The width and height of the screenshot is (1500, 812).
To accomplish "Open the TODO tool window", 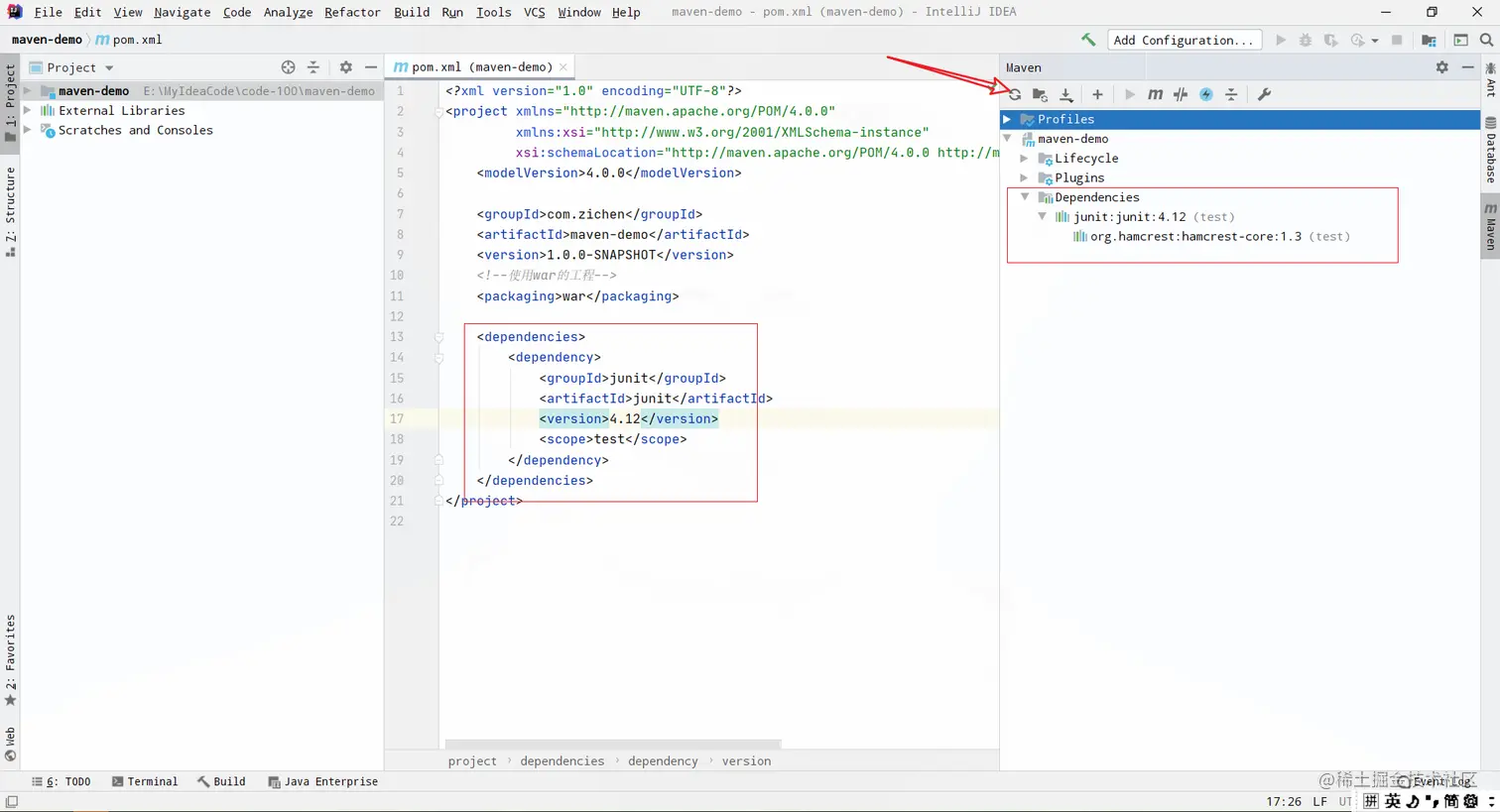I will pyautogui.click(x=62, y=781).
